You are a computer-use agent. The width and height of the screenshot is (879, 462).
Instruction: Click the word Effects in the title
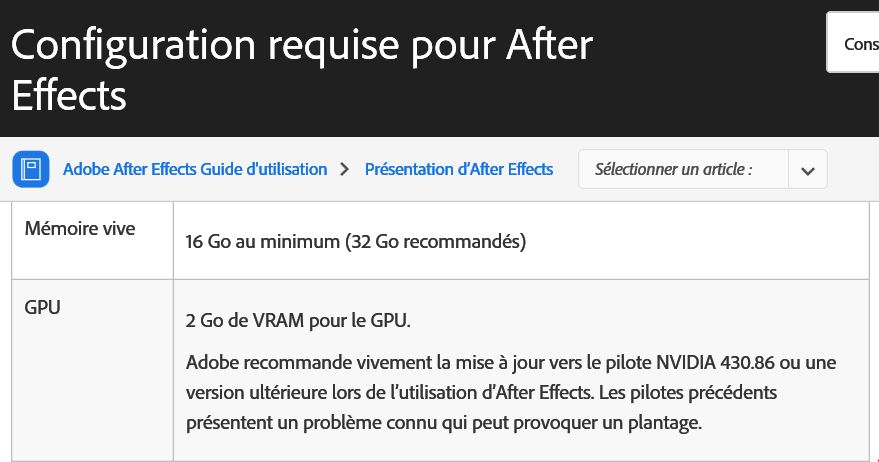69,96
